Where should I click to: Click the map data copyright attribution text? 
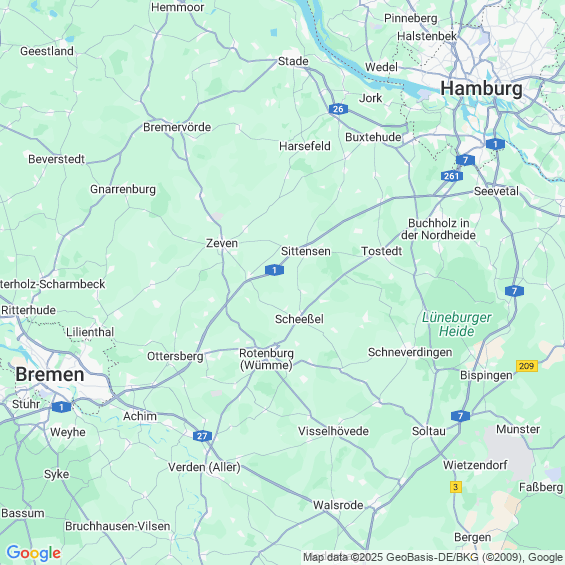[x=433, y=557]
